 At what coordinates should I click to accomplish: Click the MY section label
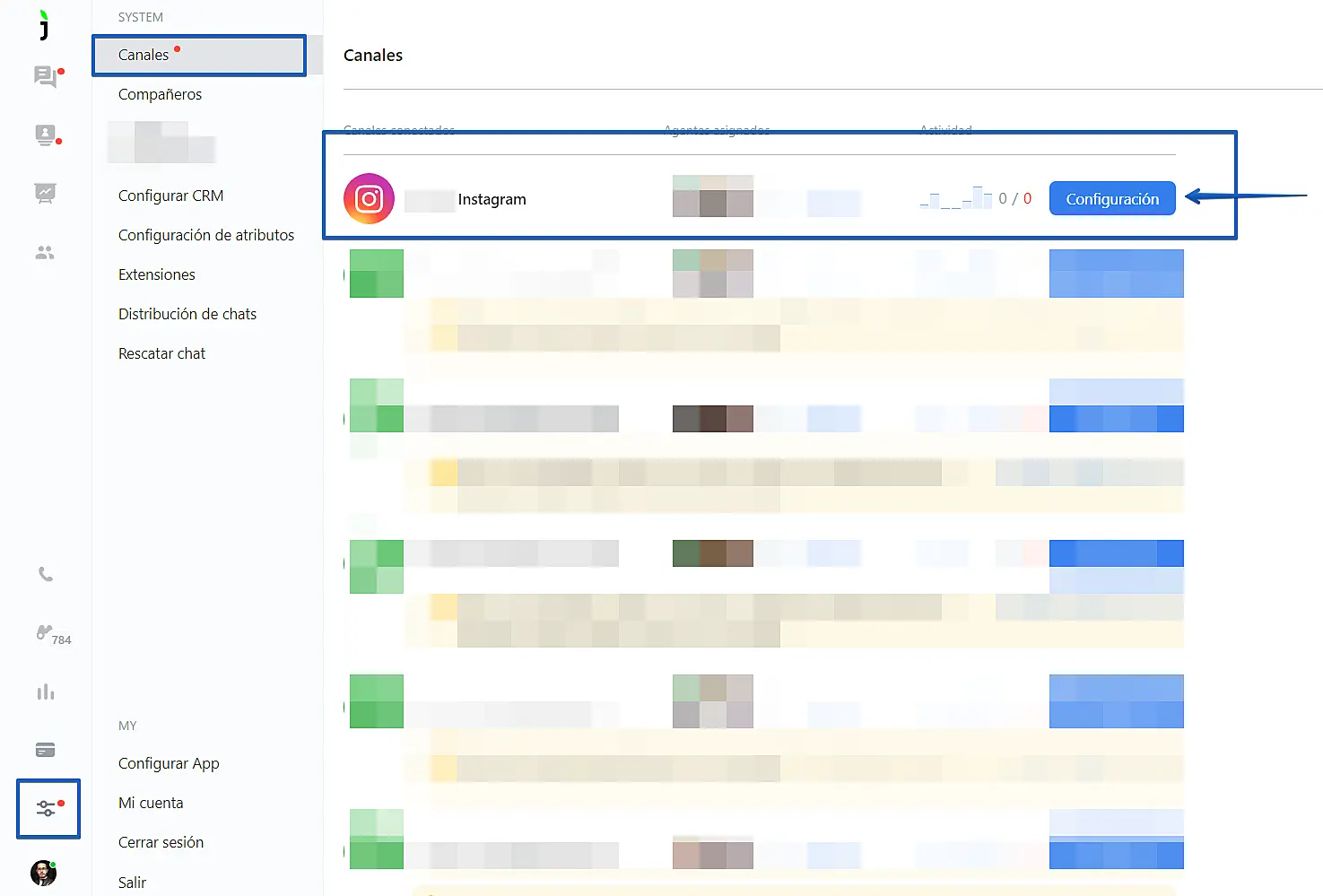click(127, 726)
